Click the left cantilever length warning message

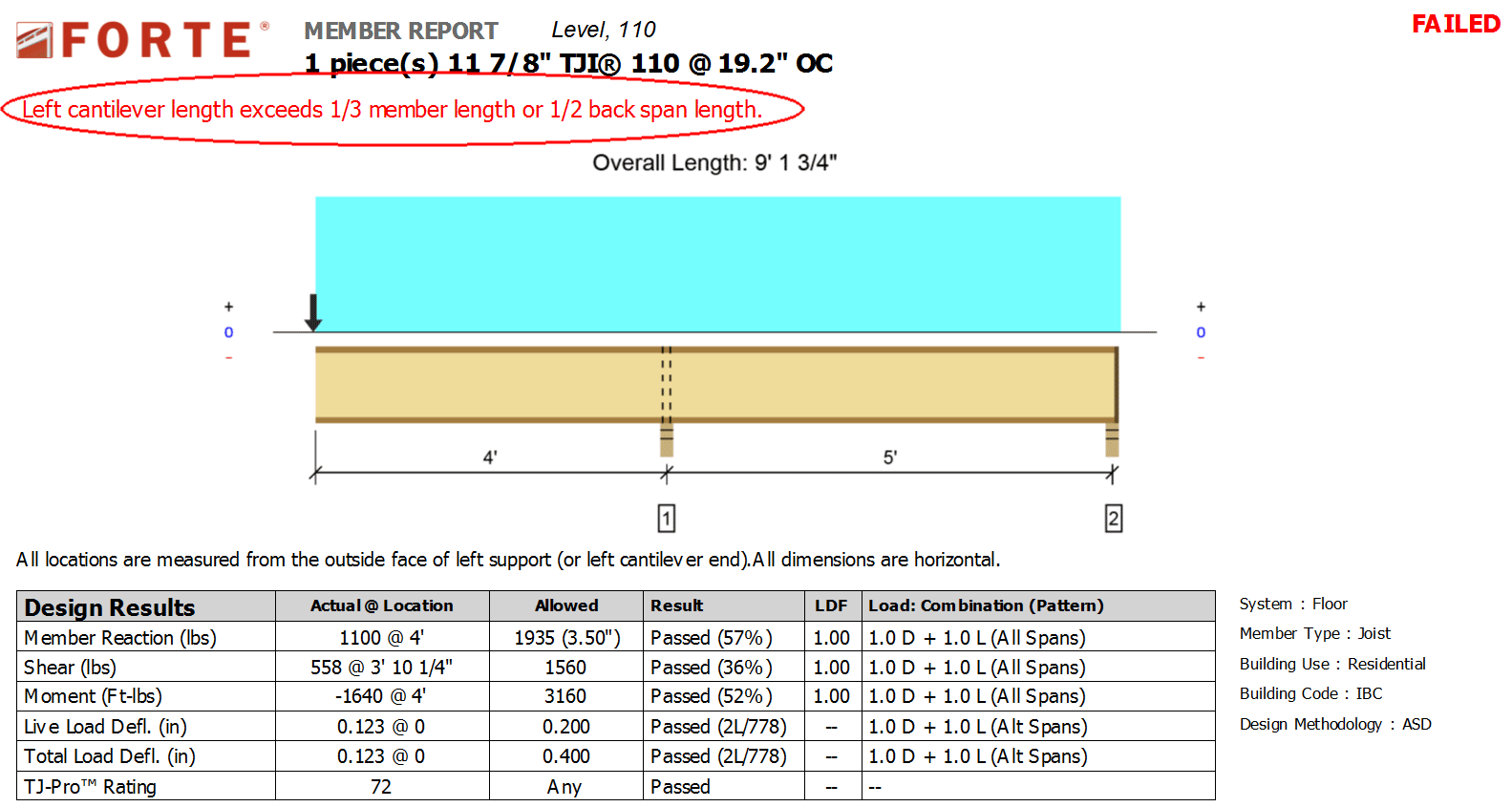[393, 110]
